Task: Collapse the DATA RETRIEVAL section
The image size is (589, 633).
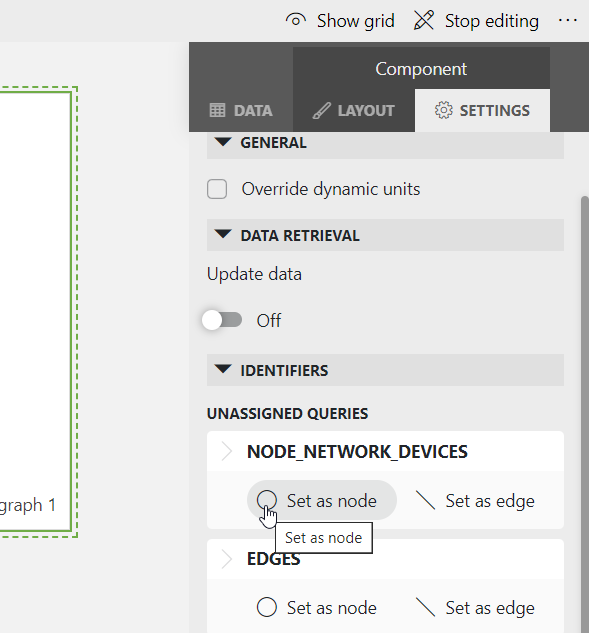Action: [385, 235]
